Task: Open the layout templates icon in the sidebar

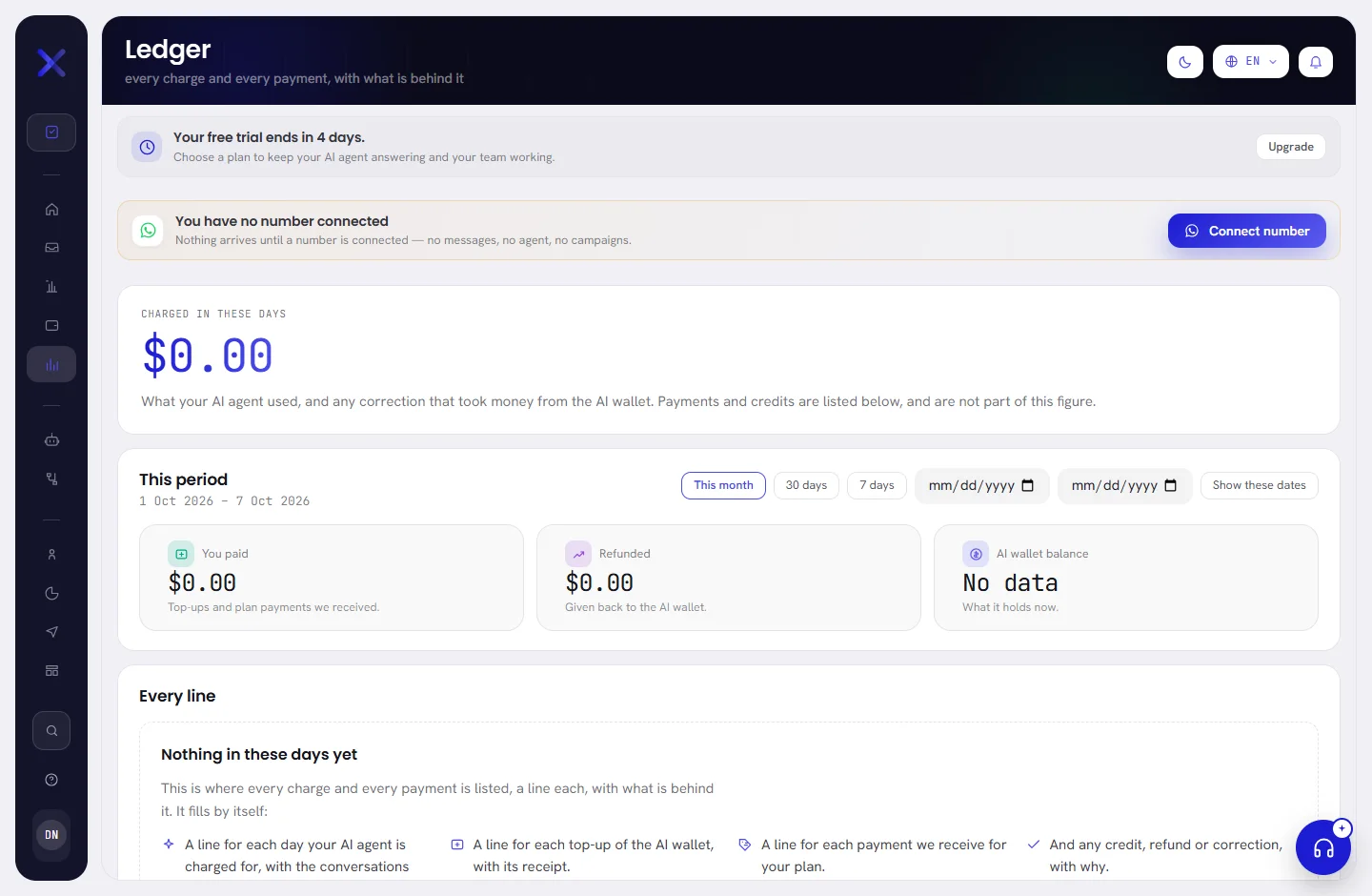Action: coord(51,671)
